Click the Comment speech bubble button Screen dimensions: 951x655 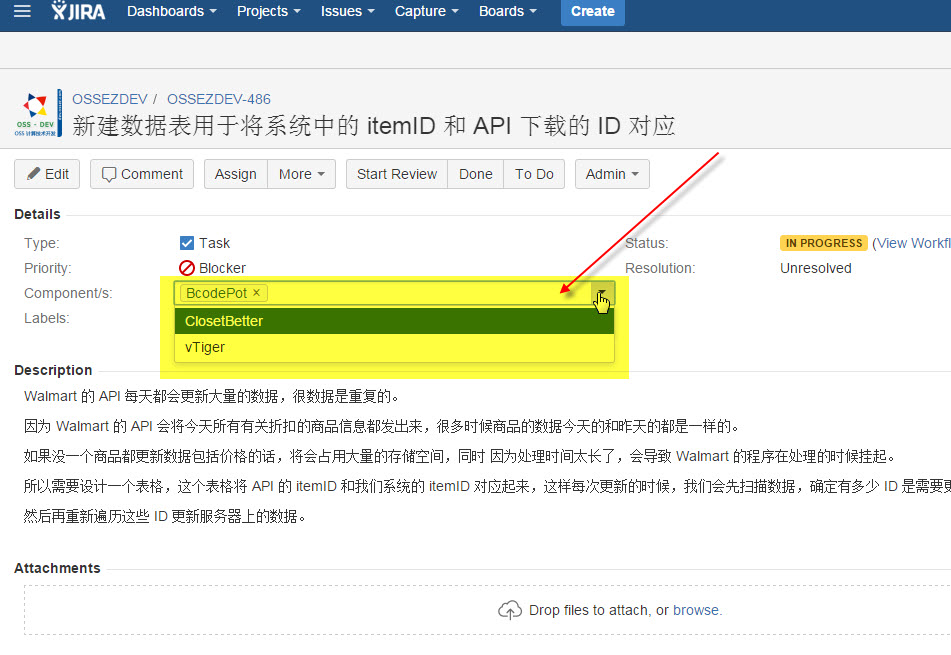click(142, 174)
